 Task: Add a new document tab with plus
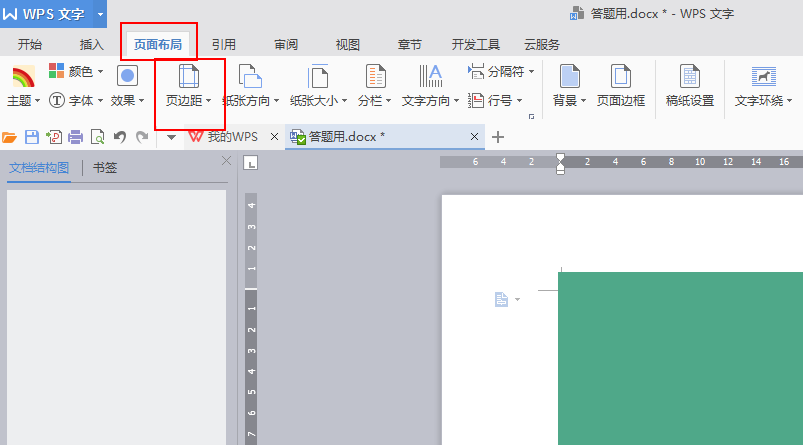pos(498,137)
